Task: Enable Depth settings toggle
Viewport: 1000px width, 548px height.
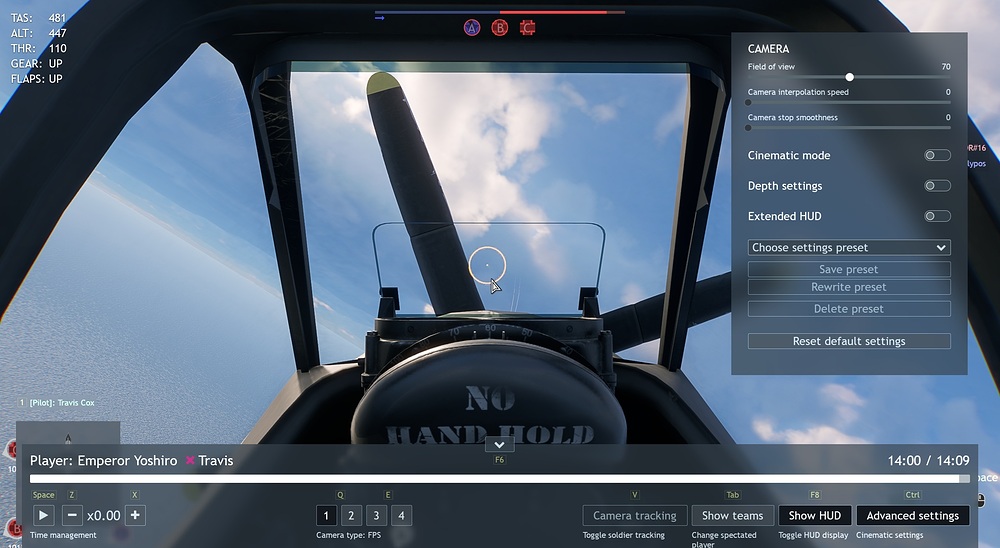Action: click(x=938, y=186)
